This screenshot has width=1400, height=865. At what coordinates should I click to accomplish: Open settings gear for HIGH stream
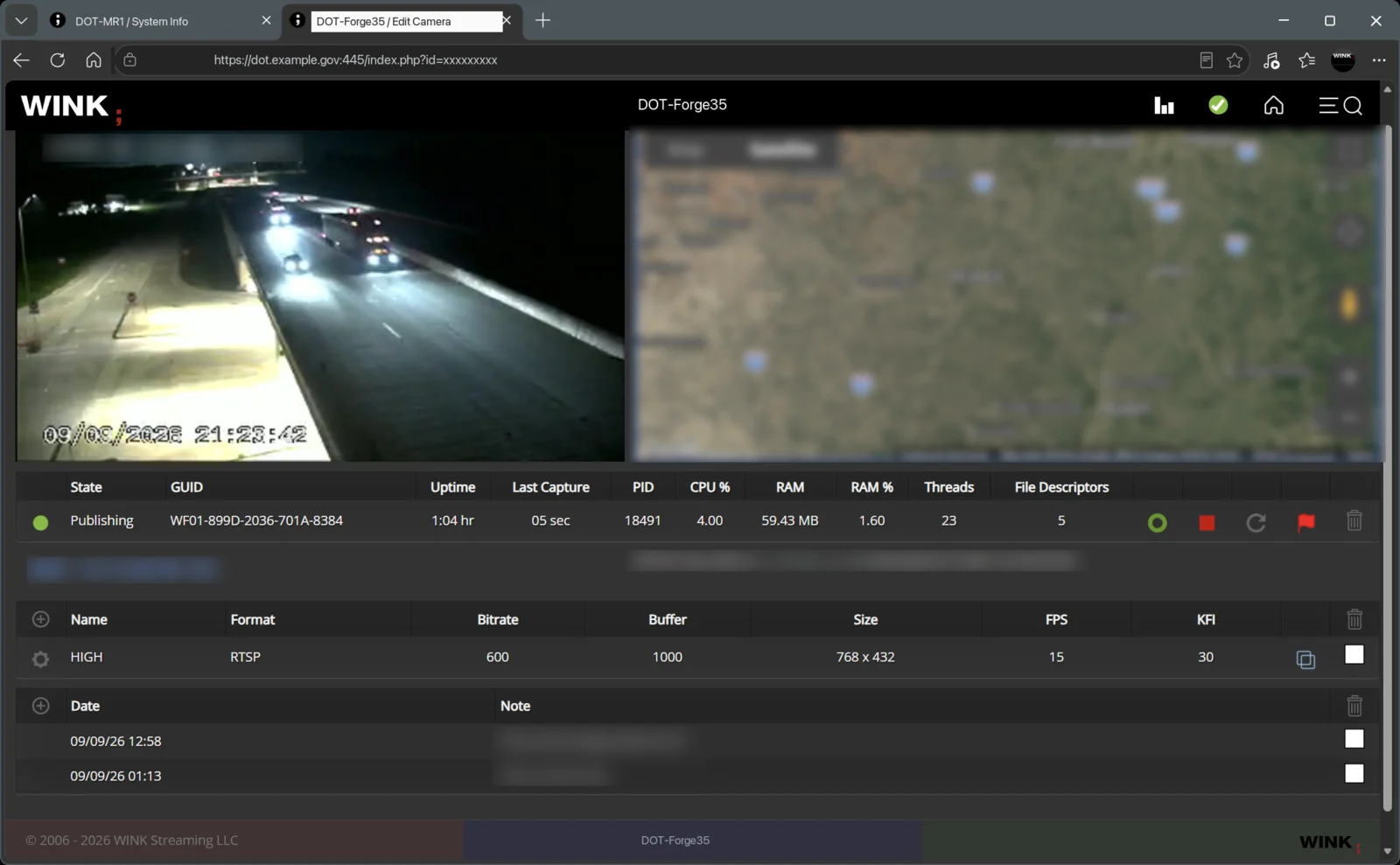[x=40, y=659]
